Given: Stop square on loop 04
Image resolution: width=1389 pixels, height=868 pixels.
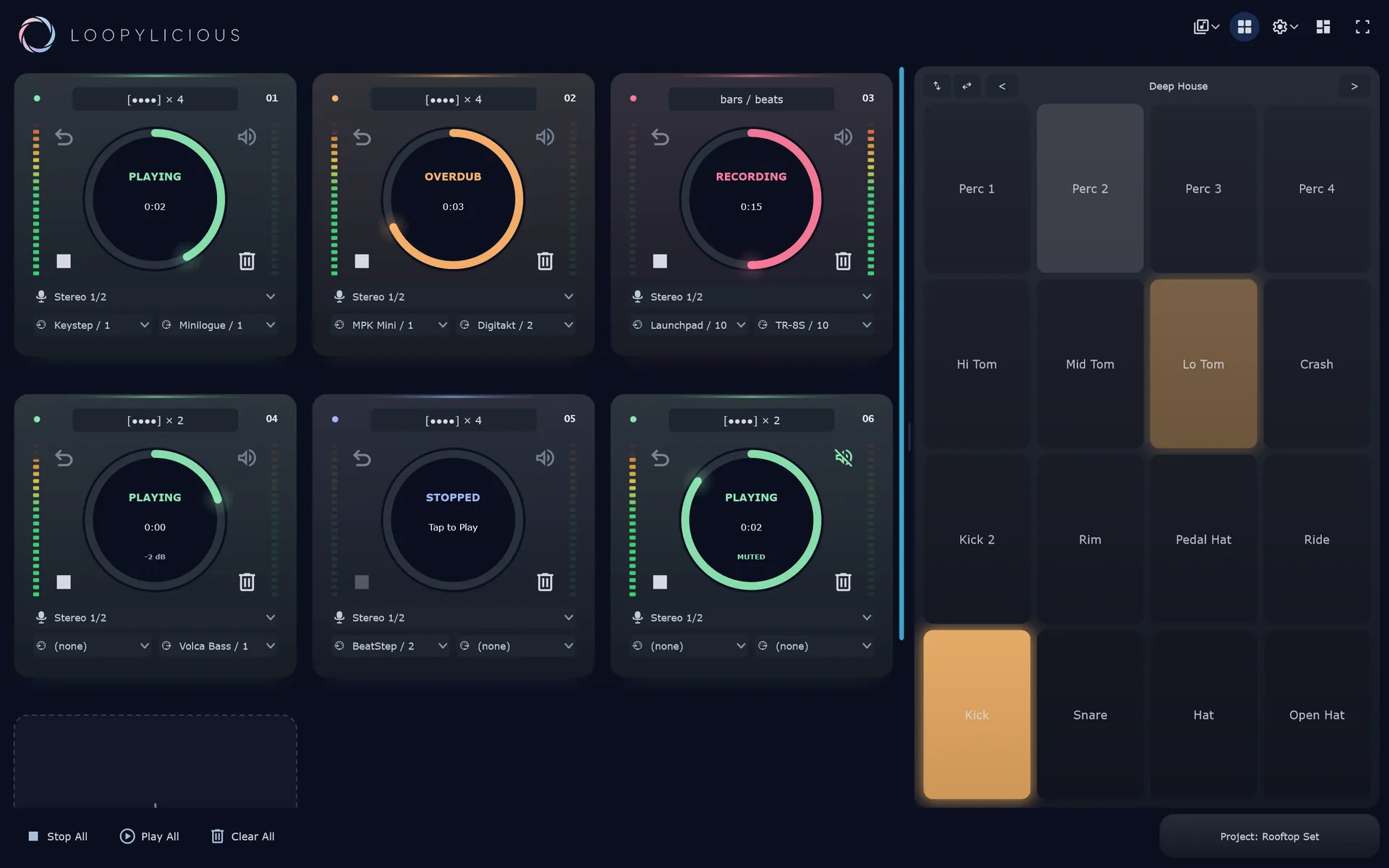Looking at the screenshot, I should (x=64, y=582).
